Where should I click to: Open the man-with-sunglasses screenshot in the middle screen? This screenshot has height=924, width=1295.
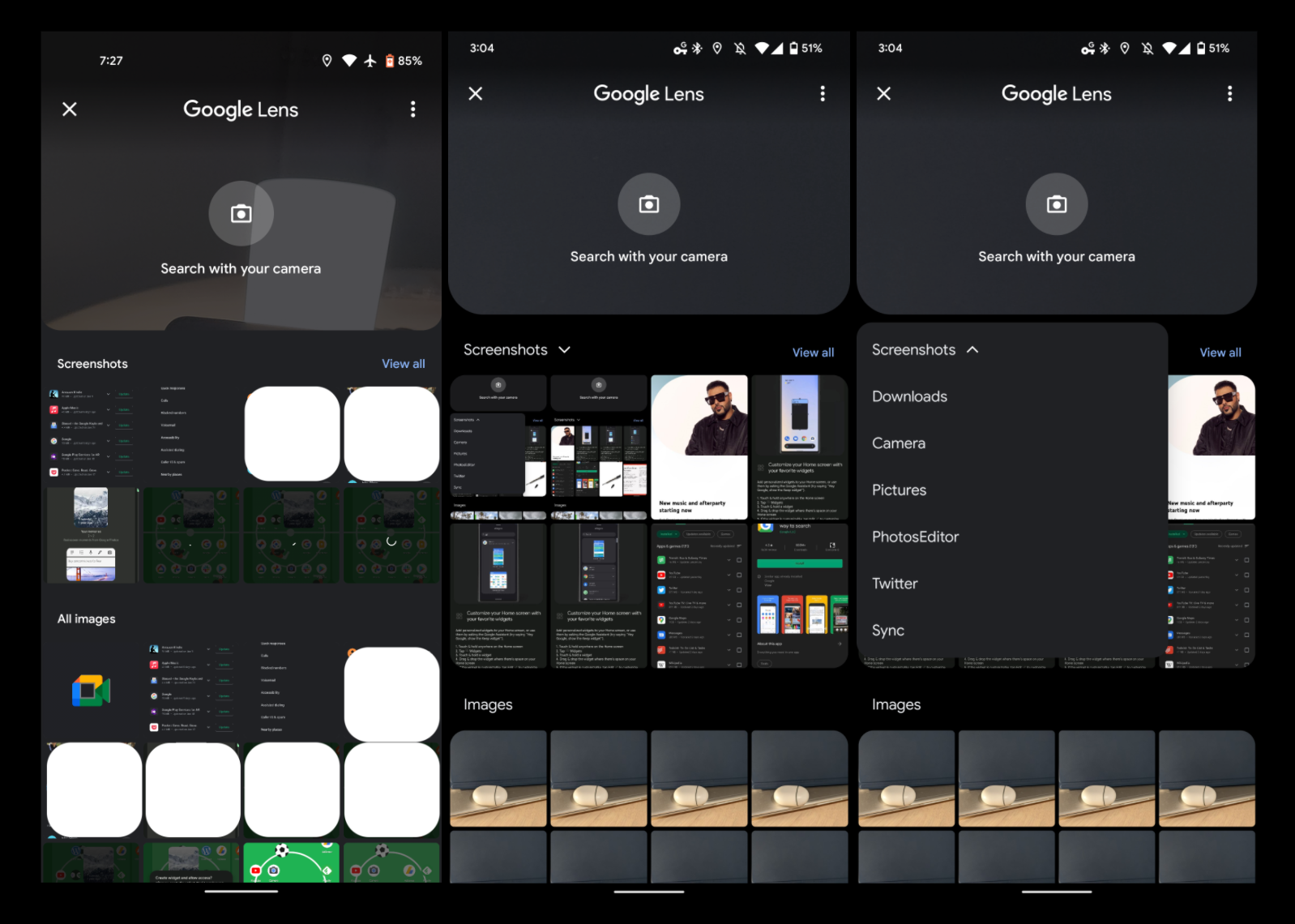tap(699, 447)
